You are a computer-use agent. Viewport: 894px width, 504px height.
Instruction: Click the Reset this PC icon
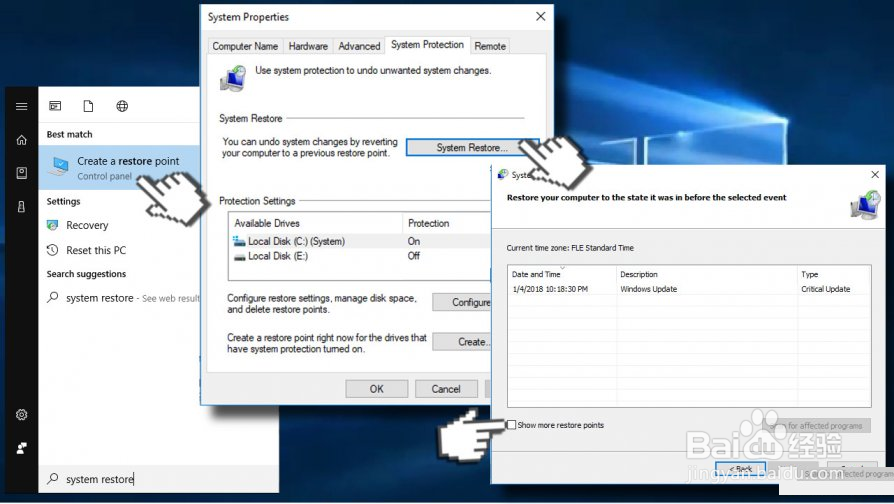(52, 250)
